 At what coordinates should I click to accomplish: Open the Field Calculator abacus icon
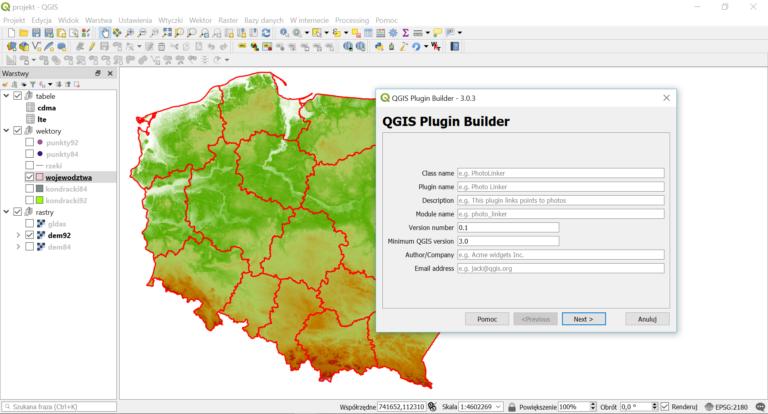(381, 33)
